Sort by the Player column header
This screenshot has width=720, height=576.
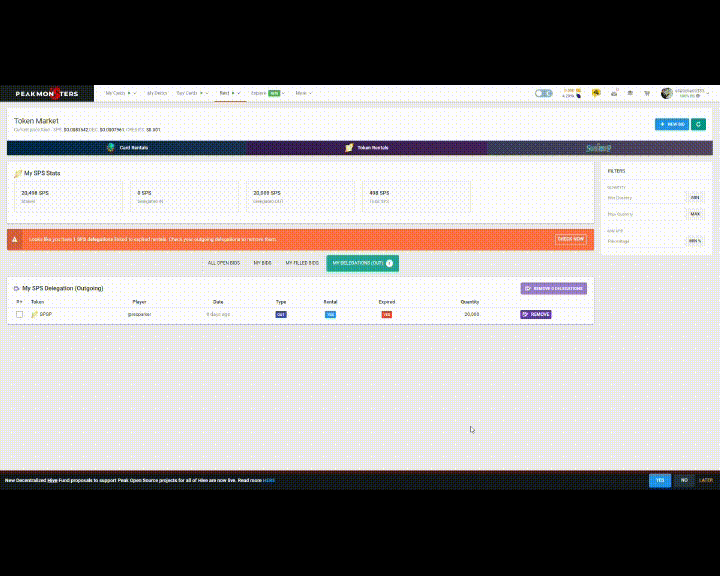click(x=139, y=302)
